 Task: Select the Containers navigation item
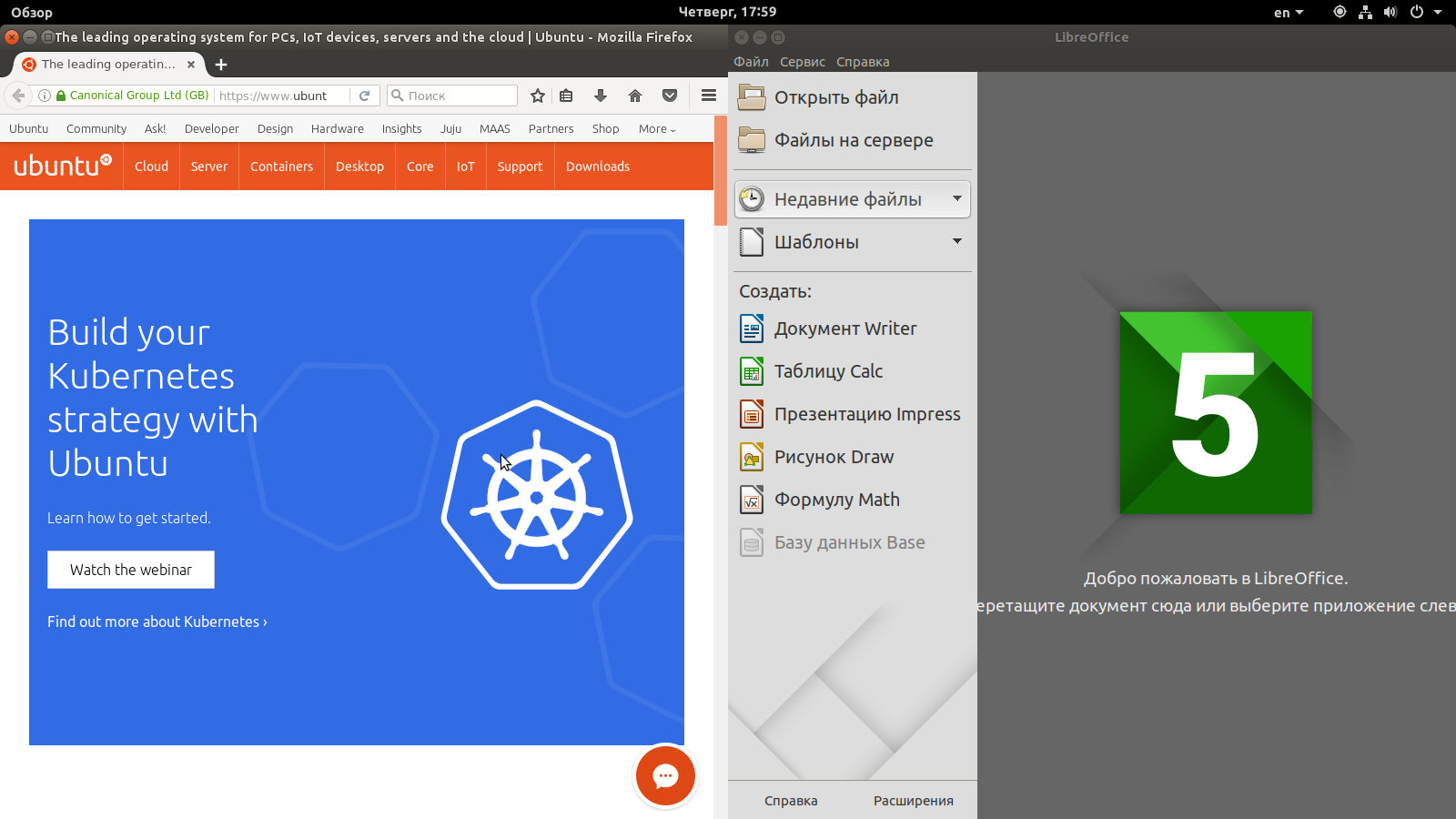click(x=281, y=167)
